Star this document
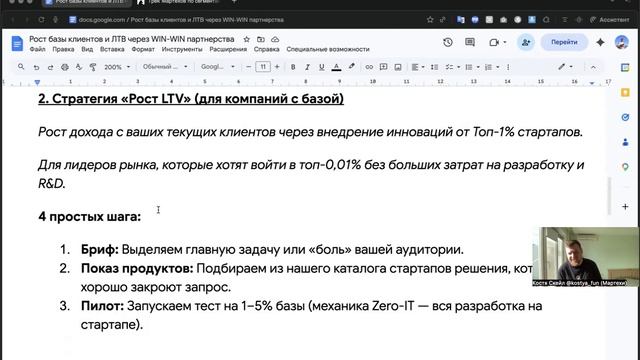Image resolution: width=640 pixels, height=360 pixels. [x=247, y=40]
